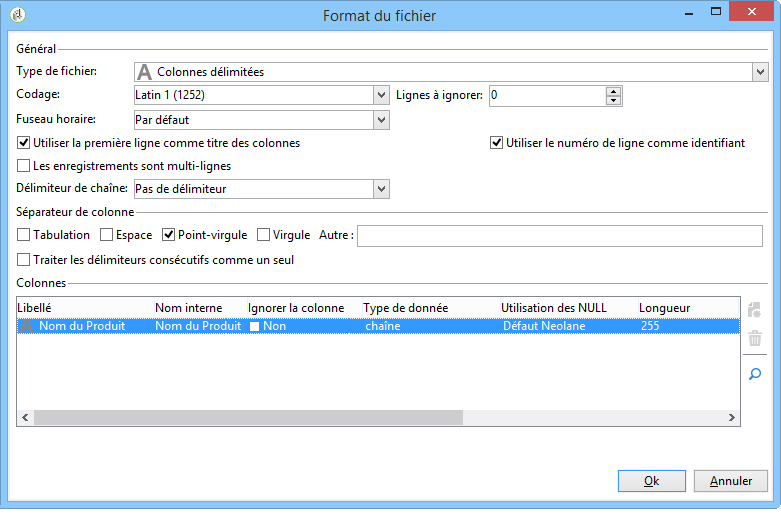Click the horizontal scrollbar right arrow

pyautogui.click(x=731, y=417)
